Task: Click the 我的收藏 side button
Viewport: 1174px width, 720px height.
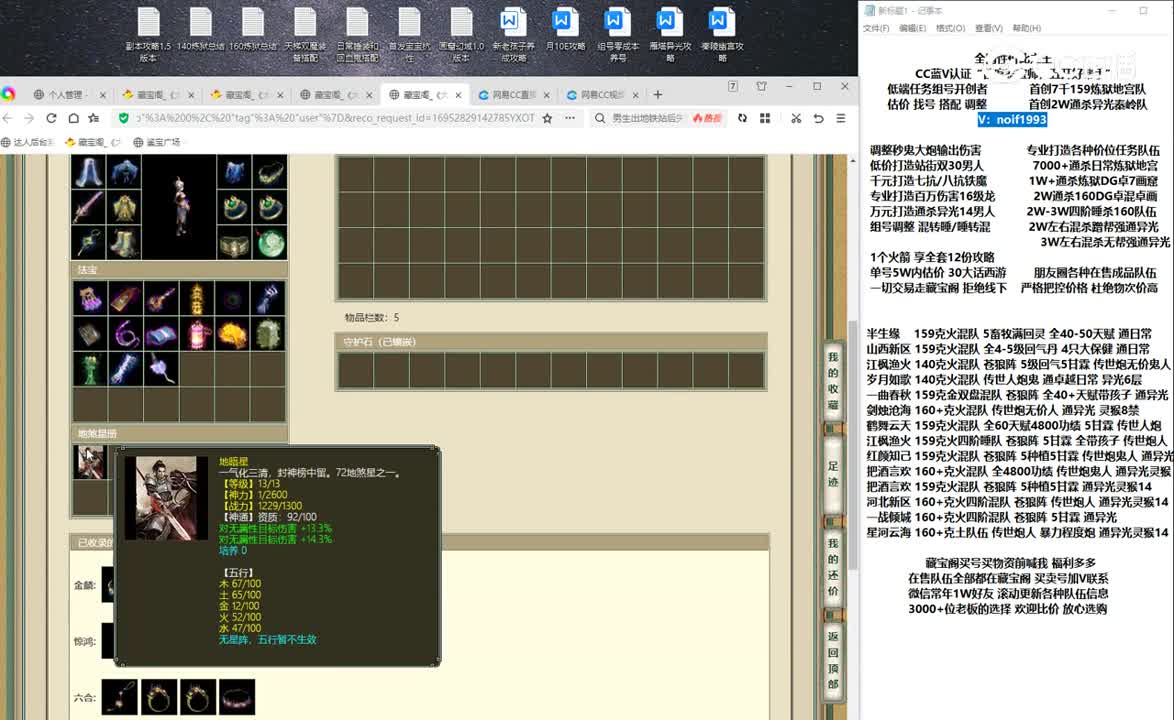Action: (x=833, y=381)
